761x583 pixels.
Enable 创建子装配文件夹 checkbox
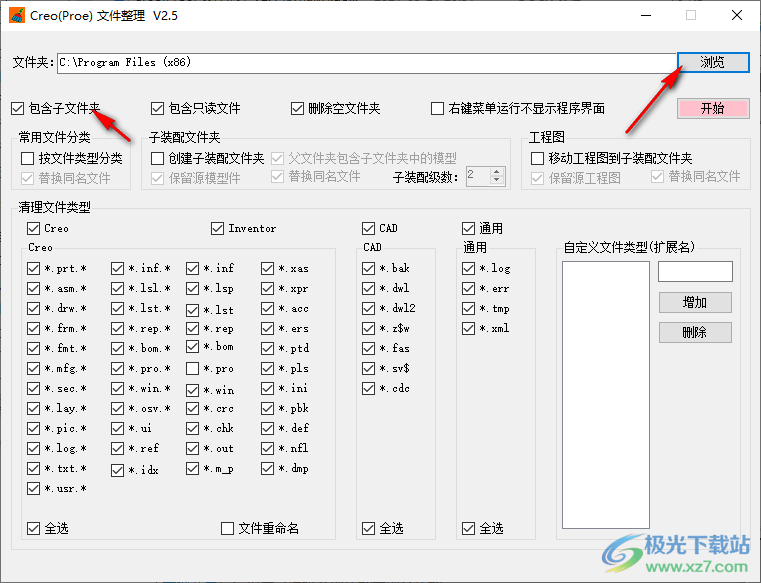157,158
